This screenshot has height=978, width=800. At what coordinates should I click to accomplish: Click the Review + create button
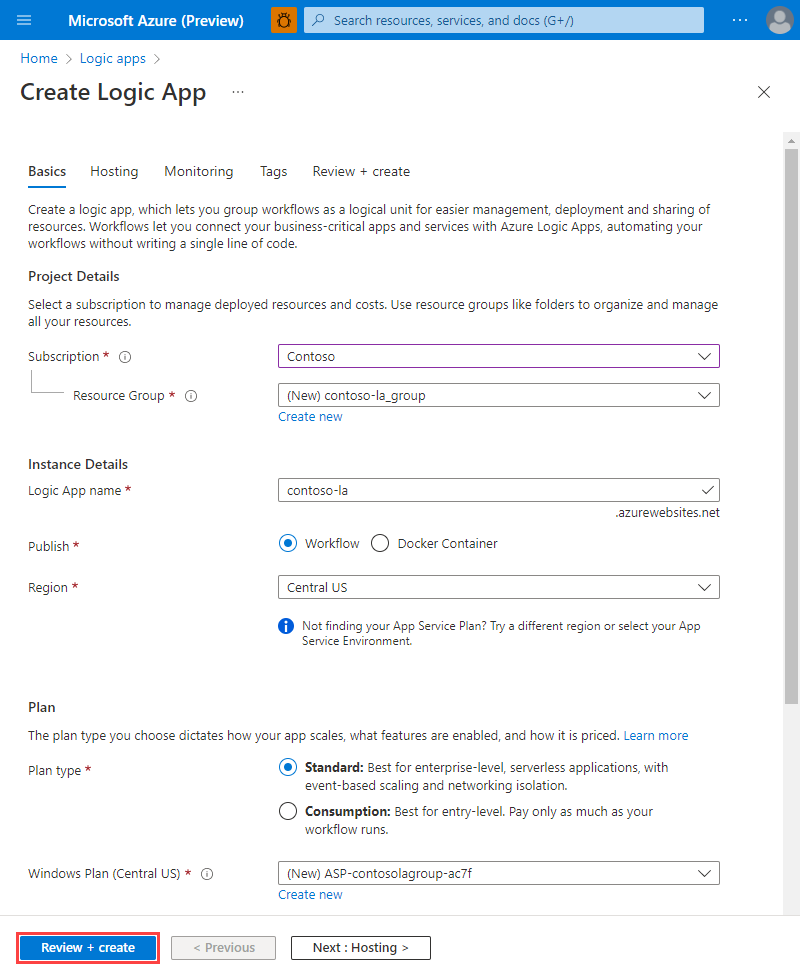tap(87, 947)
